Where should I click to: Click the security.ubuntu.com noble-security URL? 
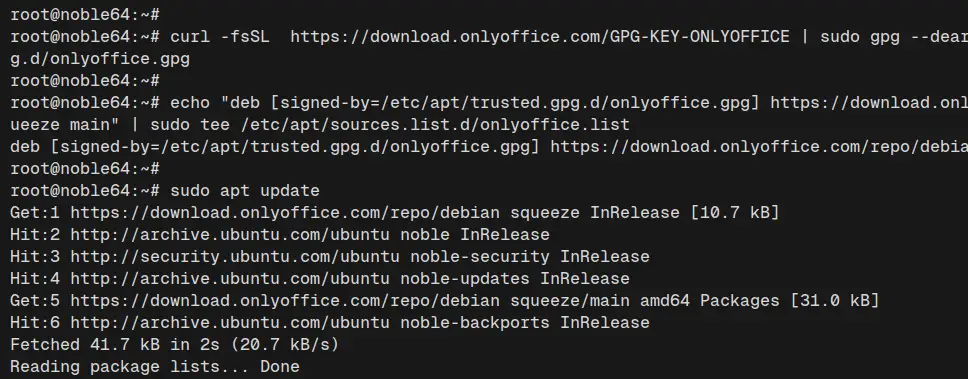click(x=230, y=256)
